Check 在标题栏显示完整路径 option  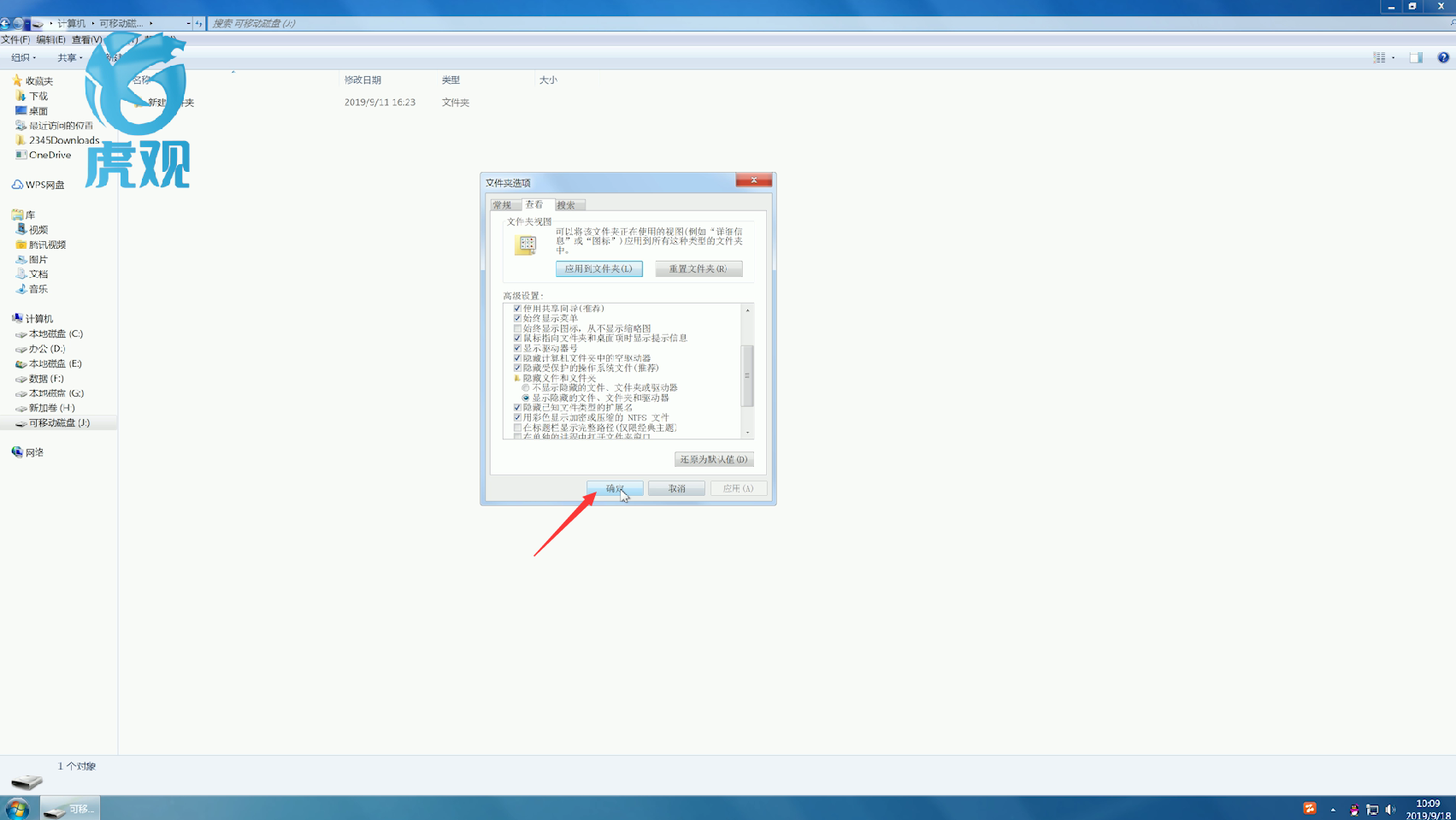pos(517,428)
